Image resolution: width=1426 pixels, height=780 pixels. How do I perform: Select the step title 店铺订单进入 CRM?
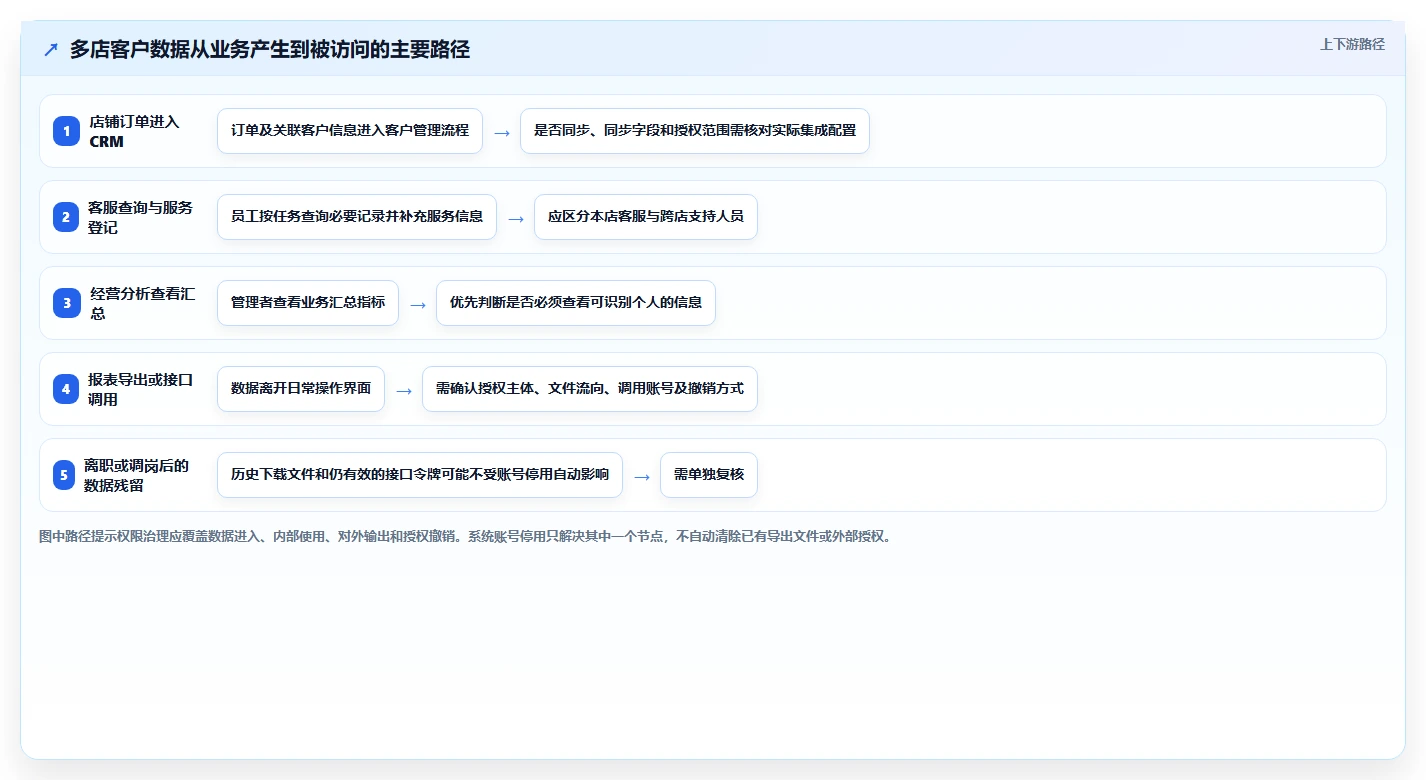click(134, 131)
